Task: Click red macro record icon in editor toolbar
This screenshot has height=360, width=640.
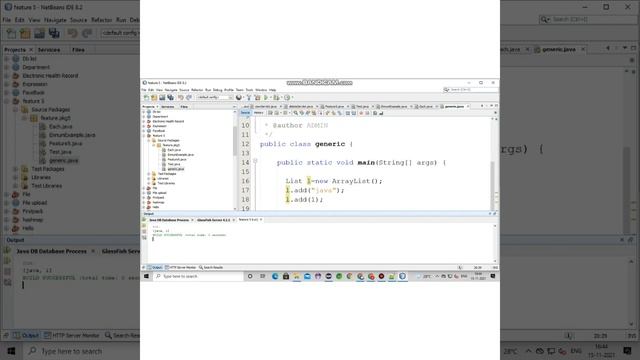Action: coord(361,113)
